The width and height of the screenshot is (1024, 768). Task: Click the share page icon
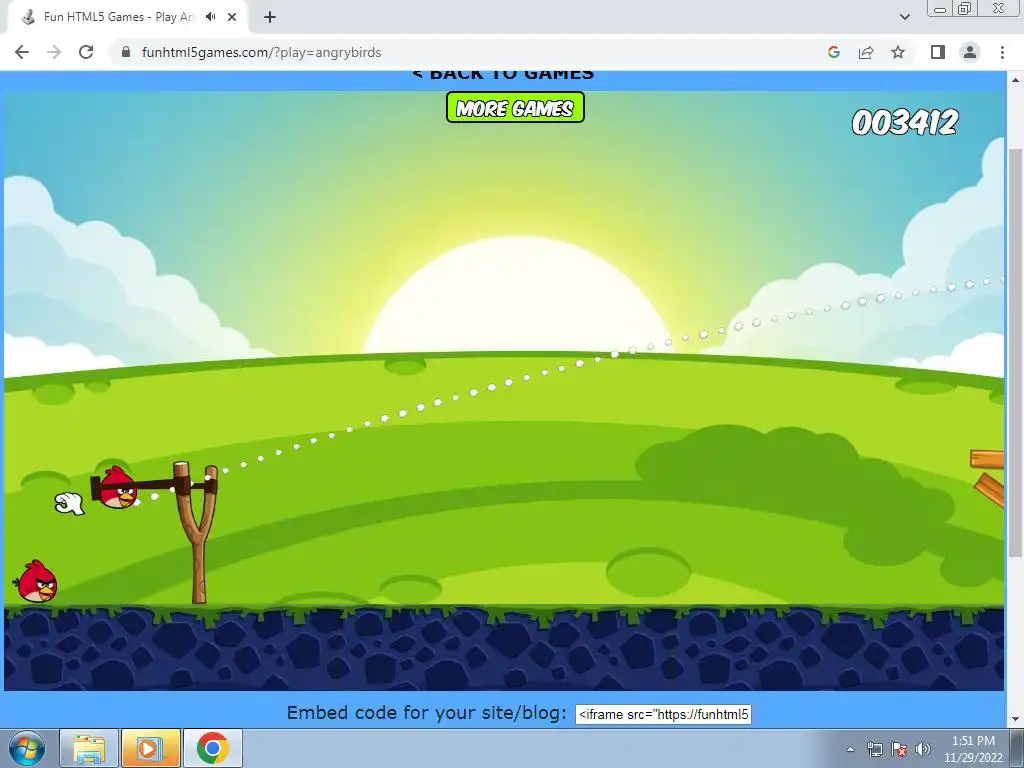coord(866,52)
